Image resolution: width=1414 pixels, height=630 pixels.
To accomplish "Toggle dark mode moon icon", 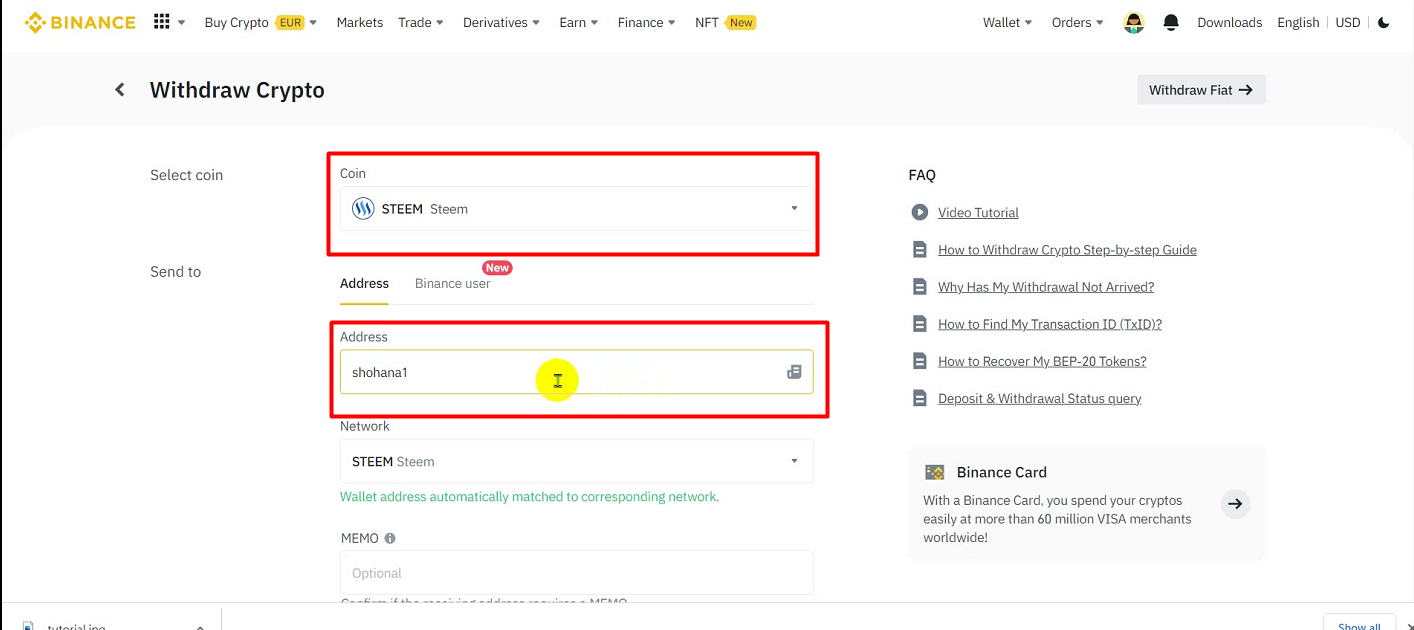I will (1384, 22).
